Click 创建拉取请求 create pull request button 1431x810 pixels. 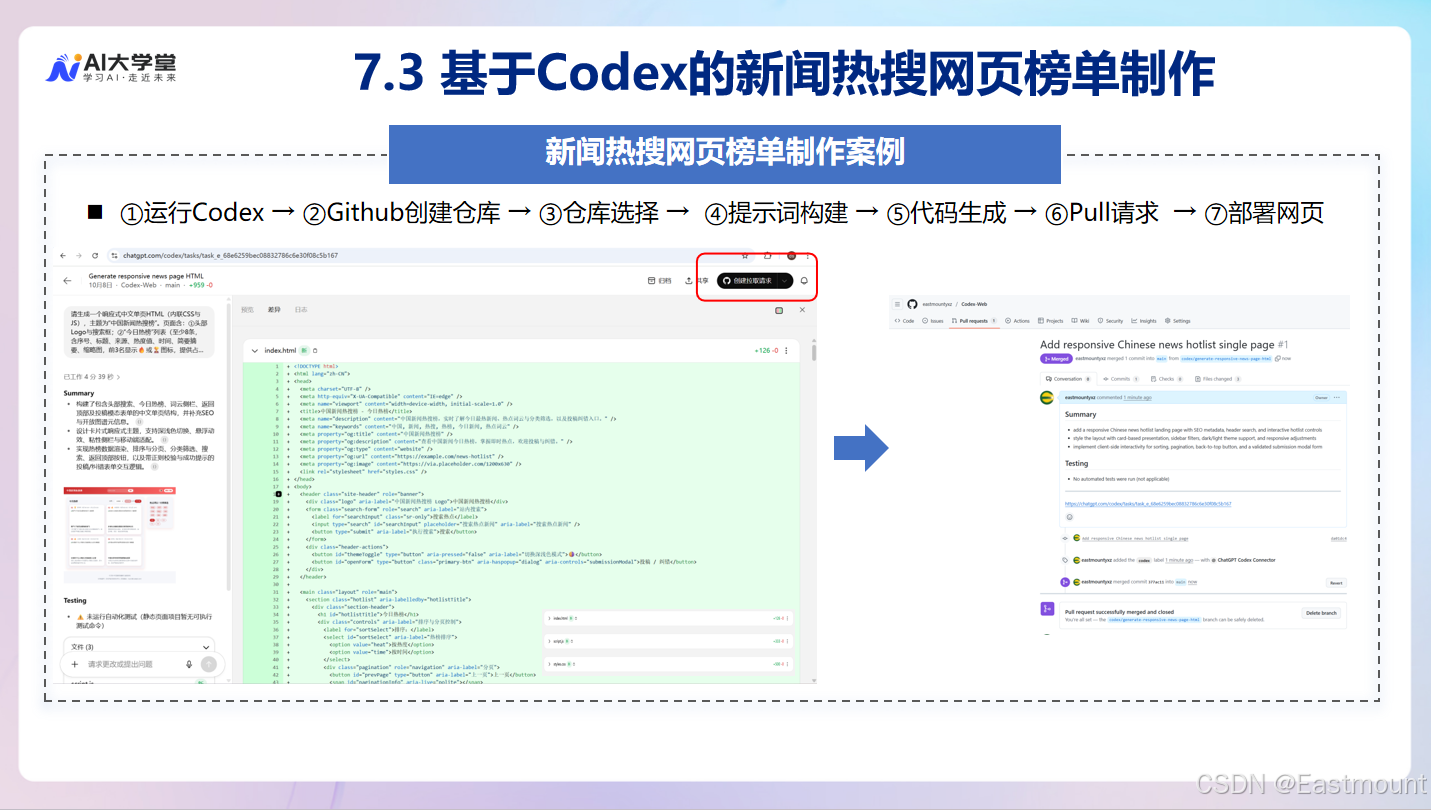[747, 281]
